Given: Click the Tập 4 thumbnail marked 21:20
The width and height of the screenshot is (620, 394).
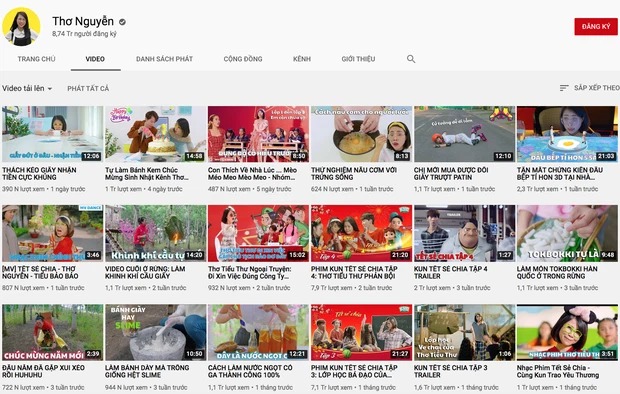Looking at the screenshot, I should pyautogui.click(x=361, y=233).
